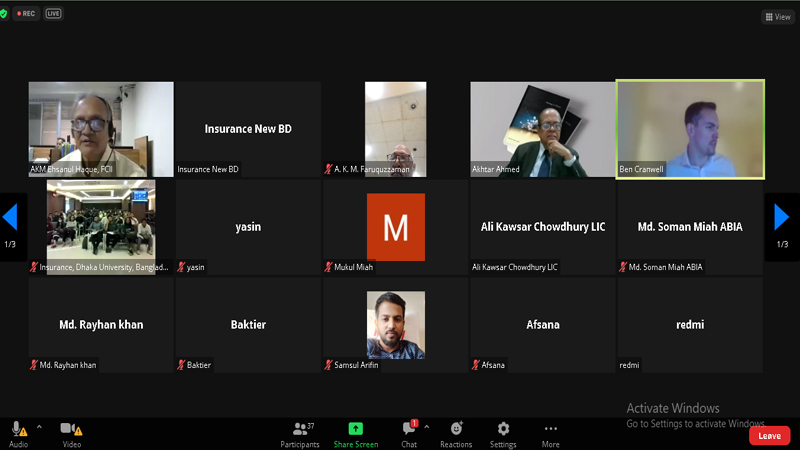Select AKM Ehsanul Haque video tile
Viewport: 800px width, 450px height.
101,129
